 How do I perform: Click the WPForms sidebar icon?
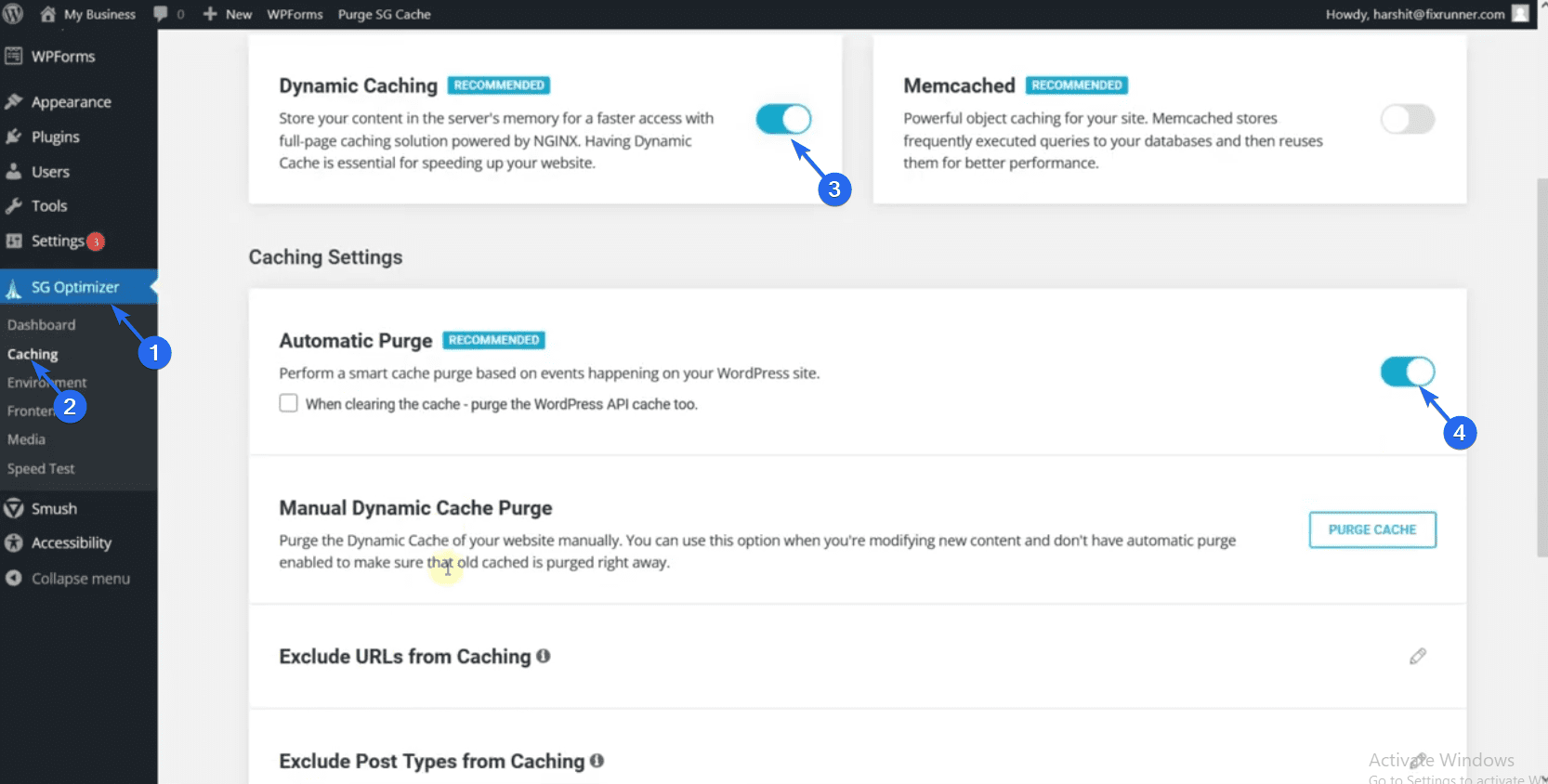14,56
